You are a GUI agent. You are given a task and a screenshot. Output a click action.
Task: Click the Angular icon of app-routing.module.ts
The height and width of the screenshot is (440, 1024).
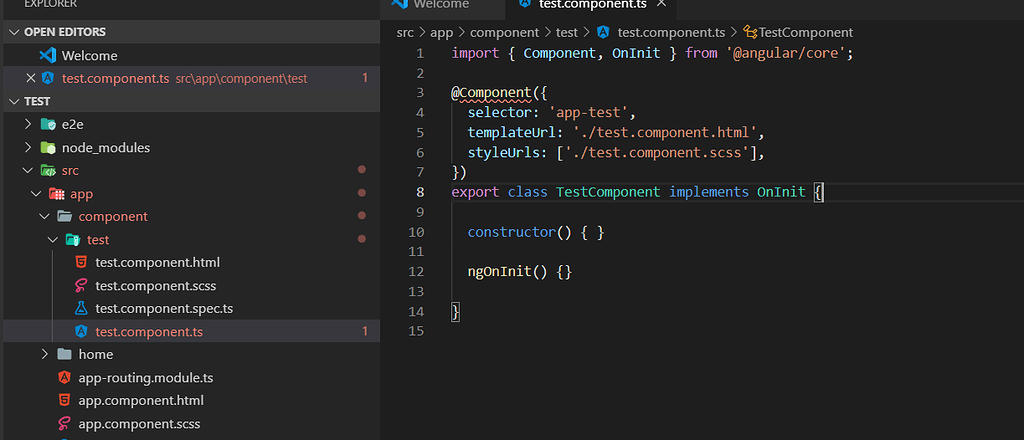pyautogui.click(x=64, y=377)
